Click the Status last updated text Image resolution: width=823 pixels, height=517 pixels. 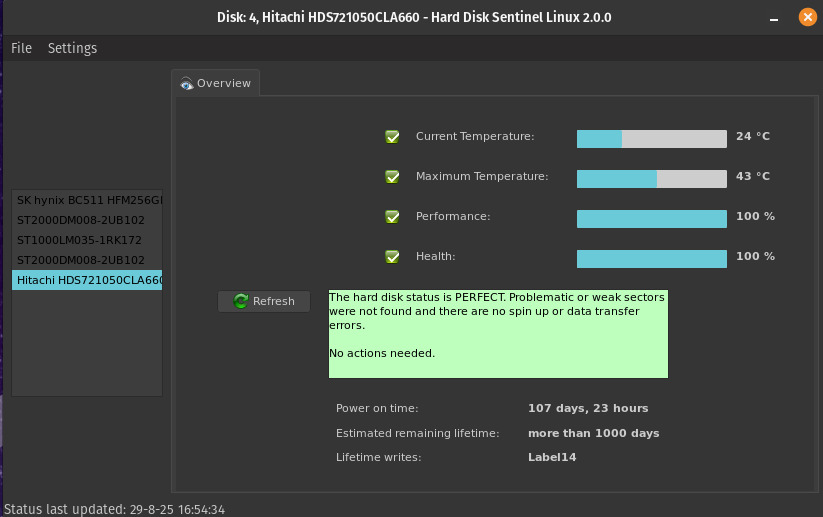click(115, 509)
